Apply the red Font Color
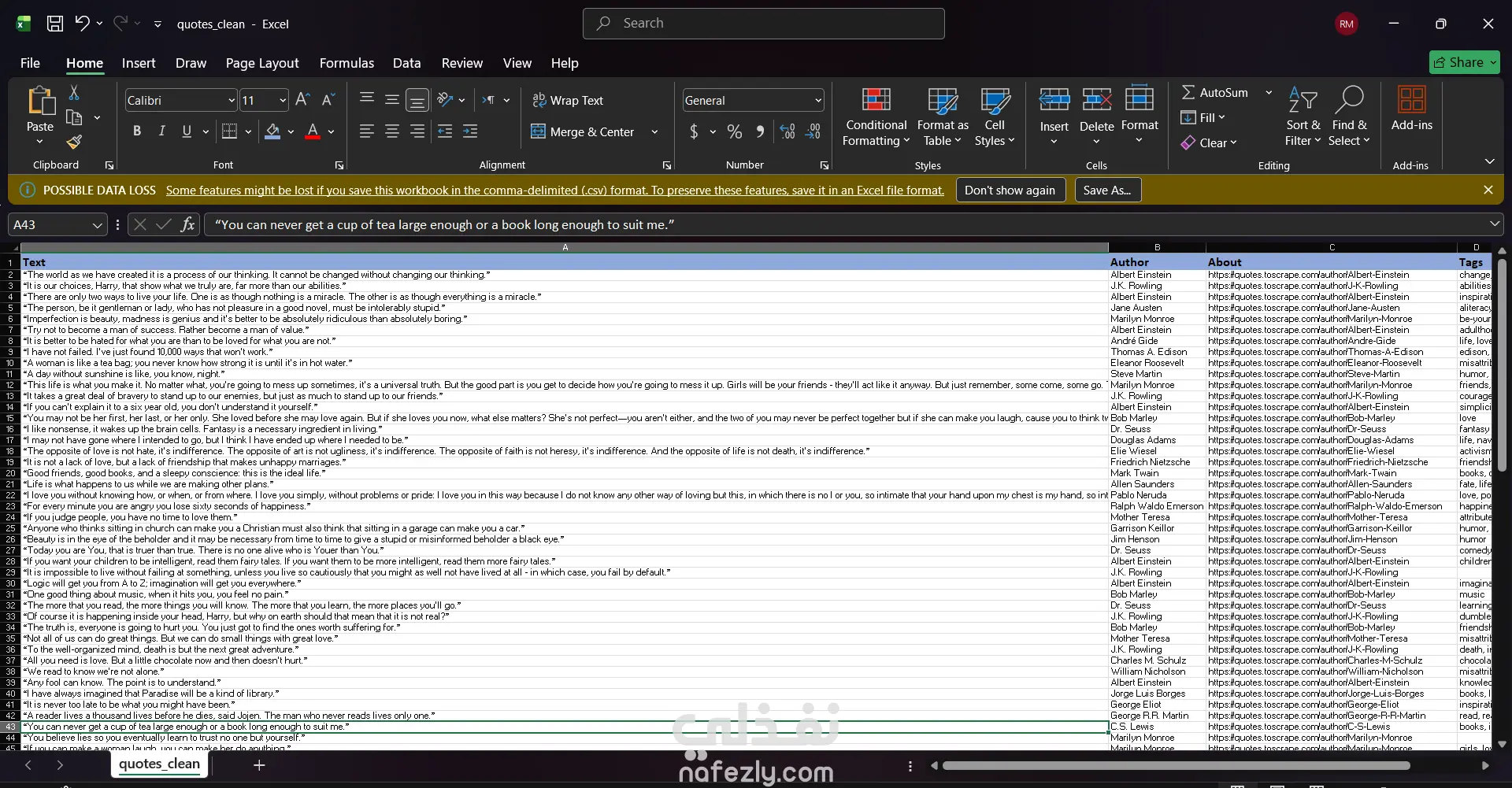 pos(313,131)
